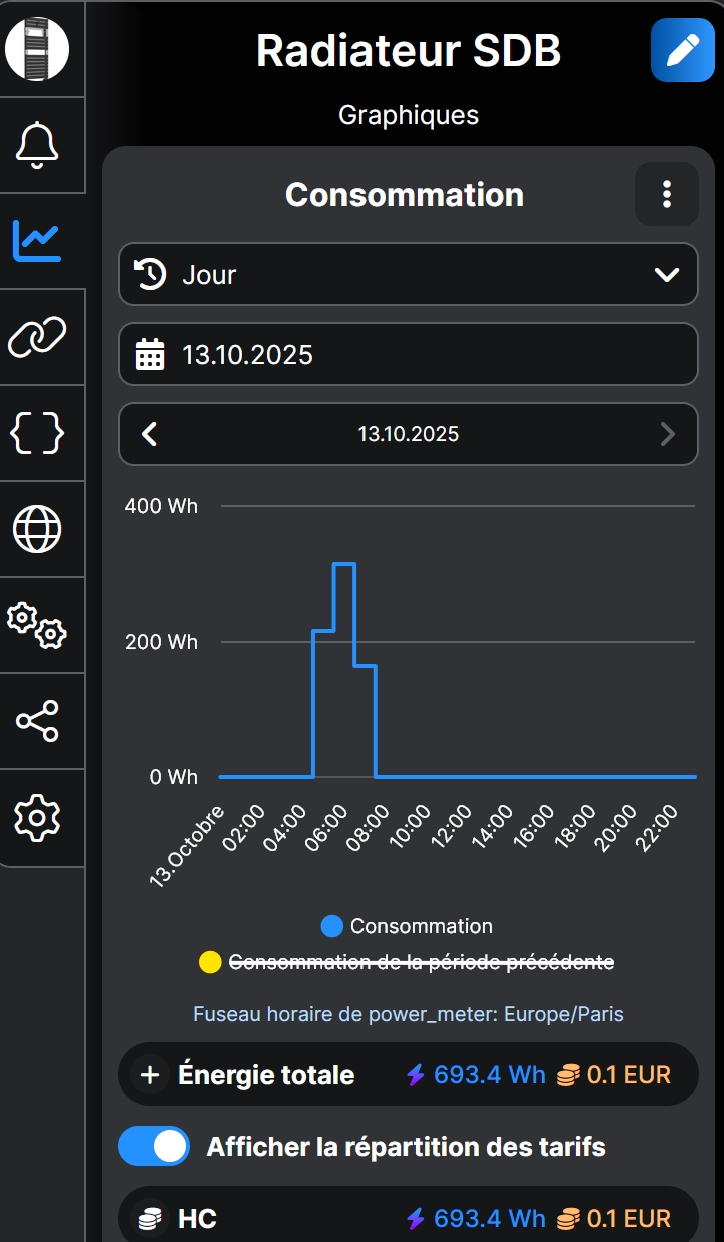Select the chart graphs sidebar icon
Viewport: 724px width, 1242px height.
[x=38, y=241]
